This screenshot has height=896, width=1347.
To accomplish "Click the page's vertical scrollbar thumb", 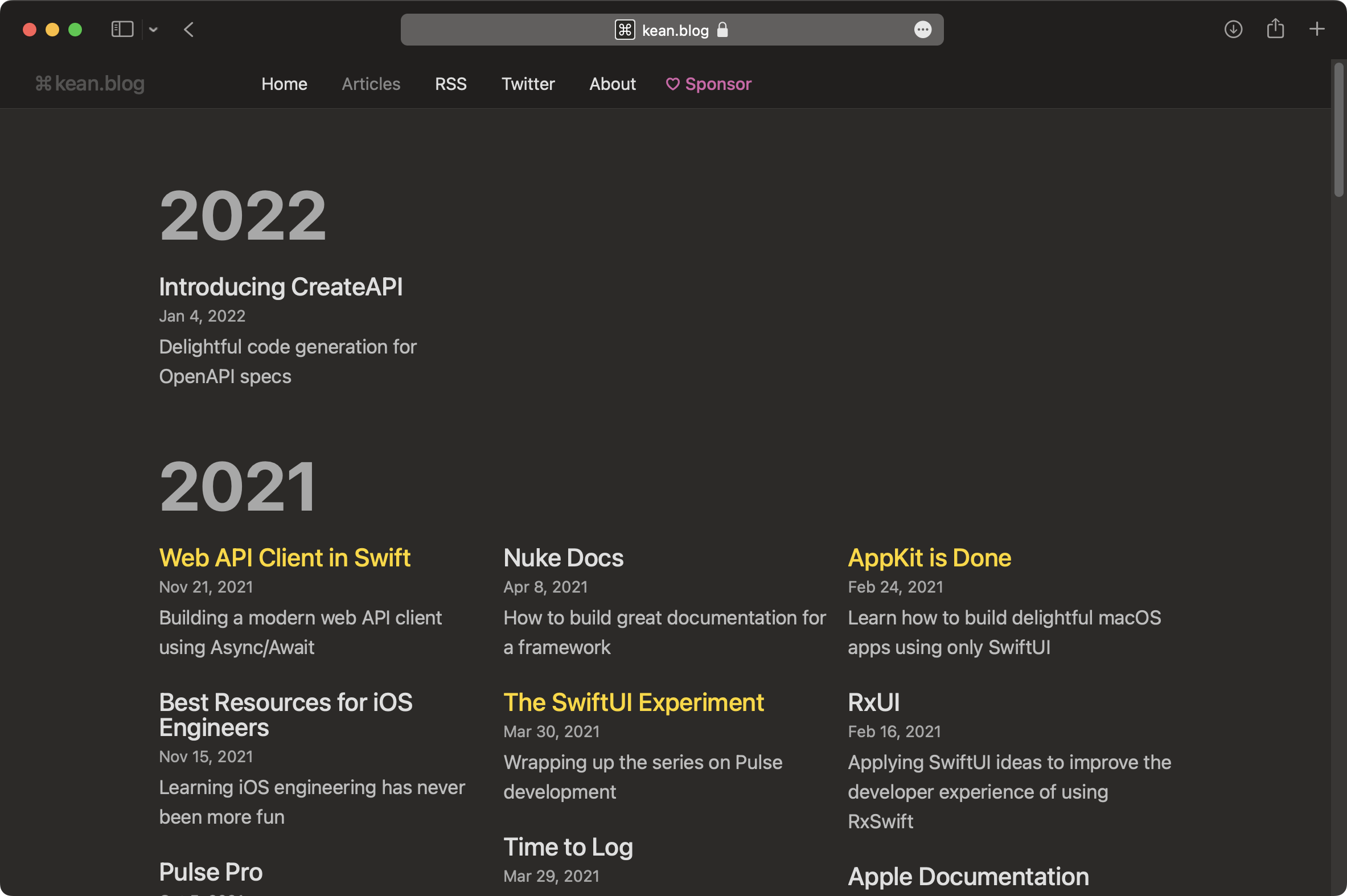I will 1338,130.
